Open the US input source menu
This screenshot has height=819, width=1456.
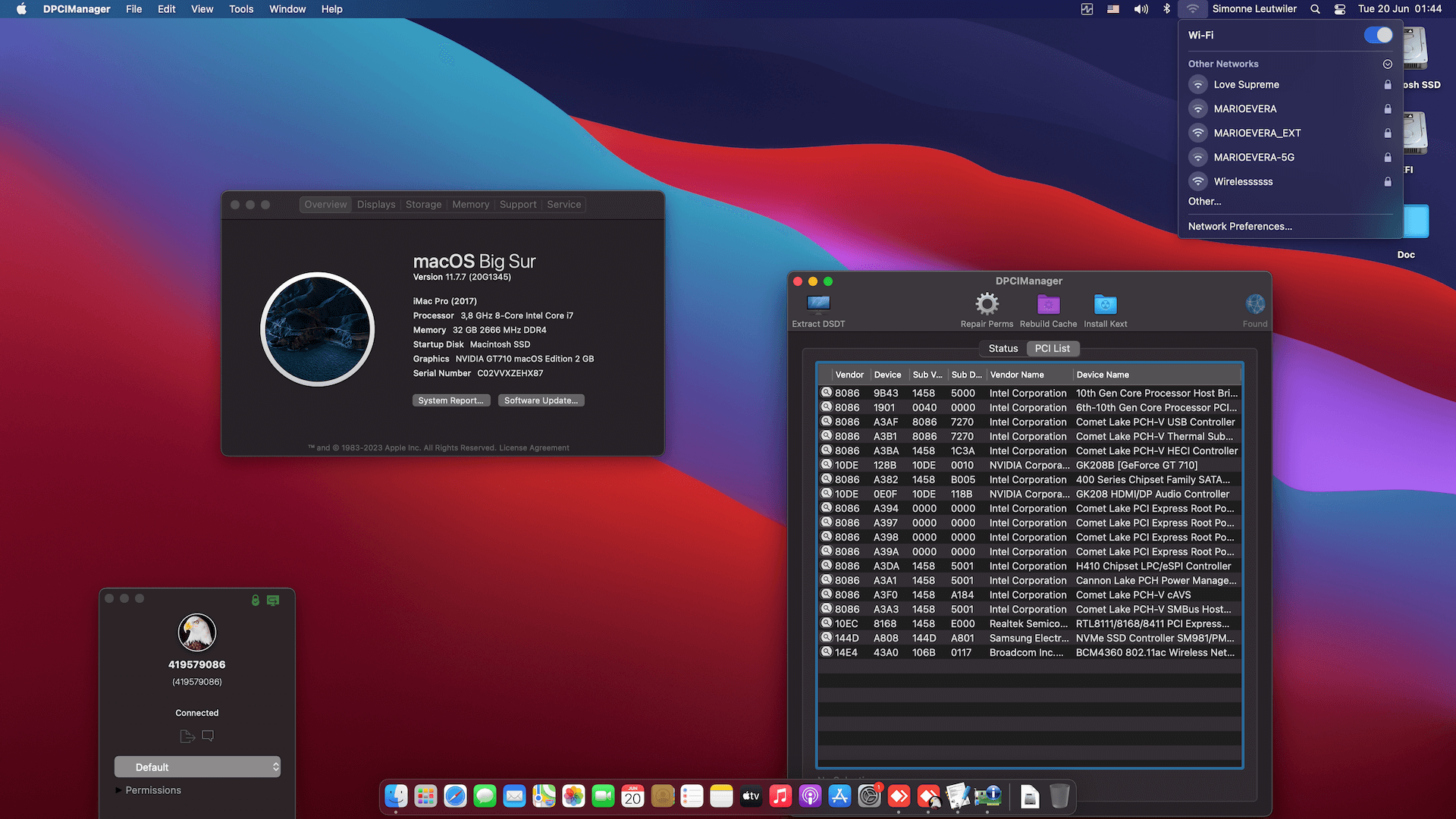(x=1112, y=9)
